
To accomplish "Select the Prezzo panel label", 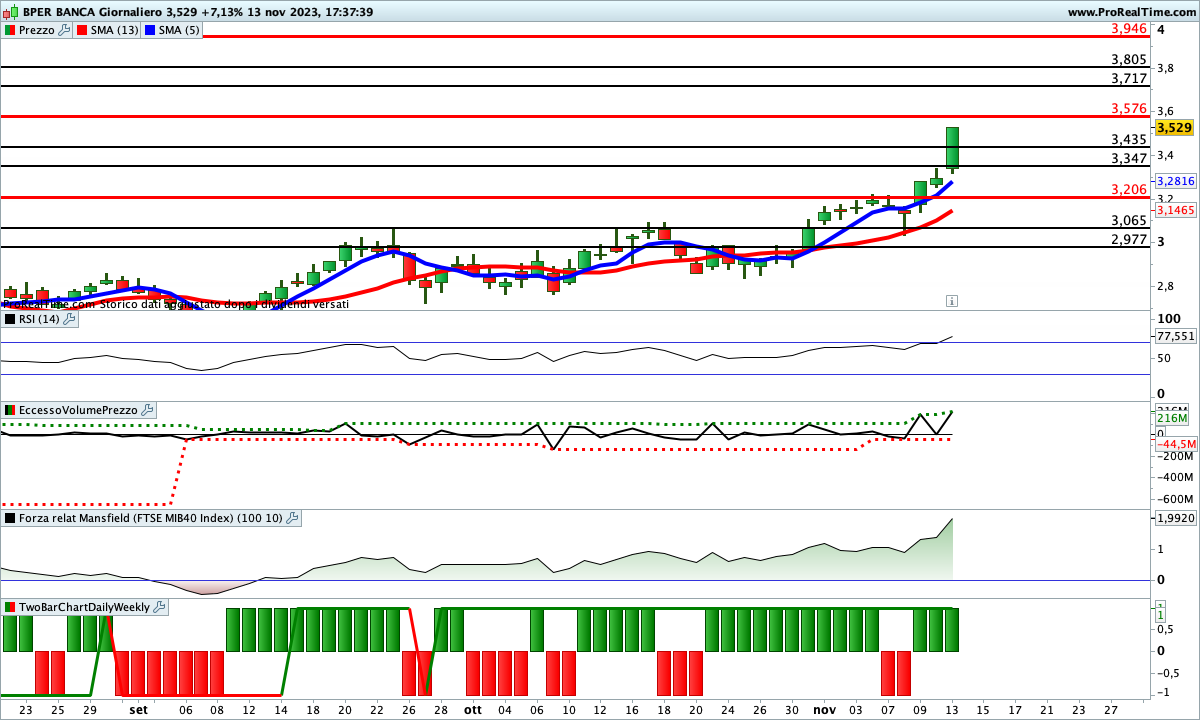I will point(38,30).
